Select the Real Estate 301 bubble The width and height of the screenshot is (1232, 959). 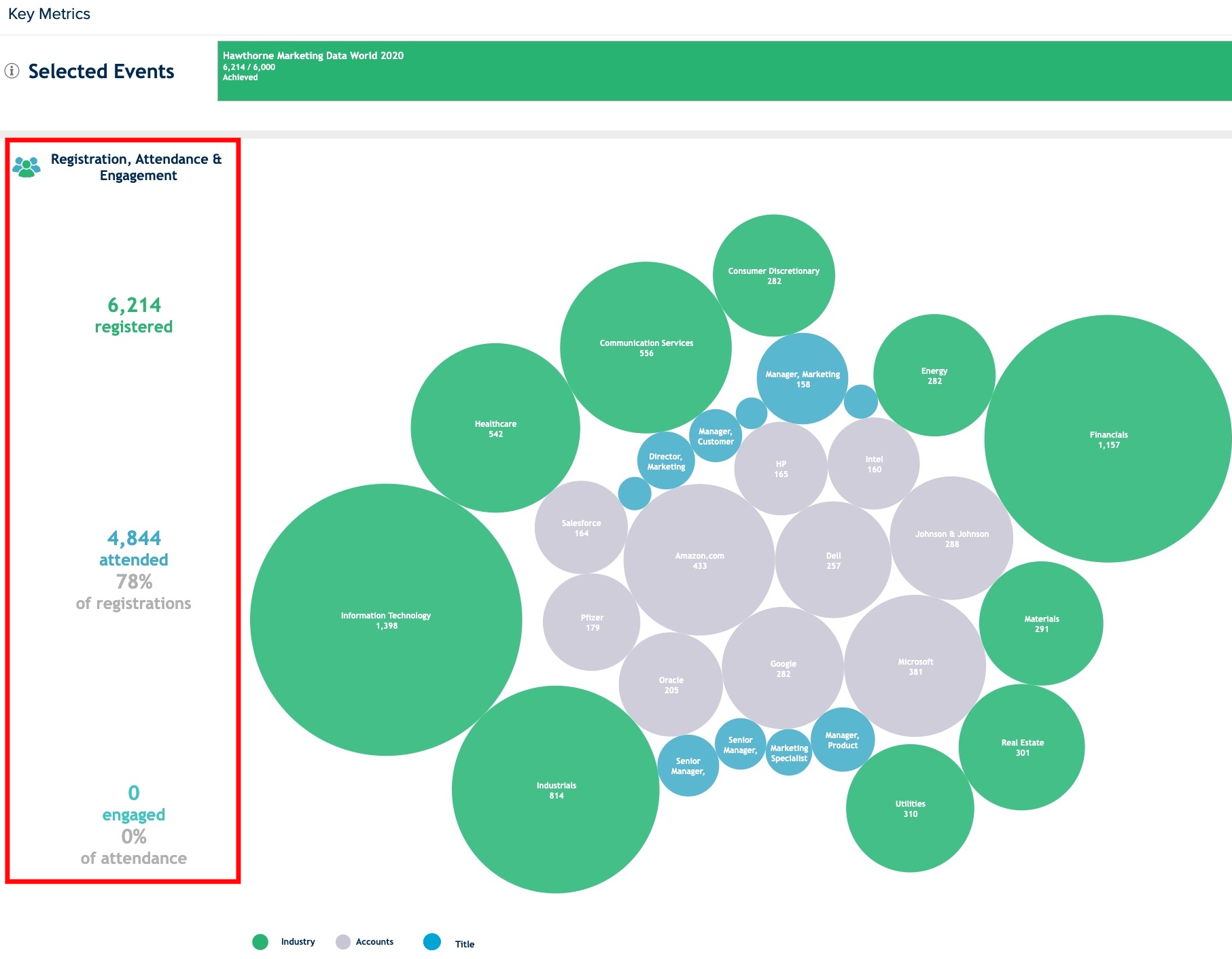(1022, 747)
